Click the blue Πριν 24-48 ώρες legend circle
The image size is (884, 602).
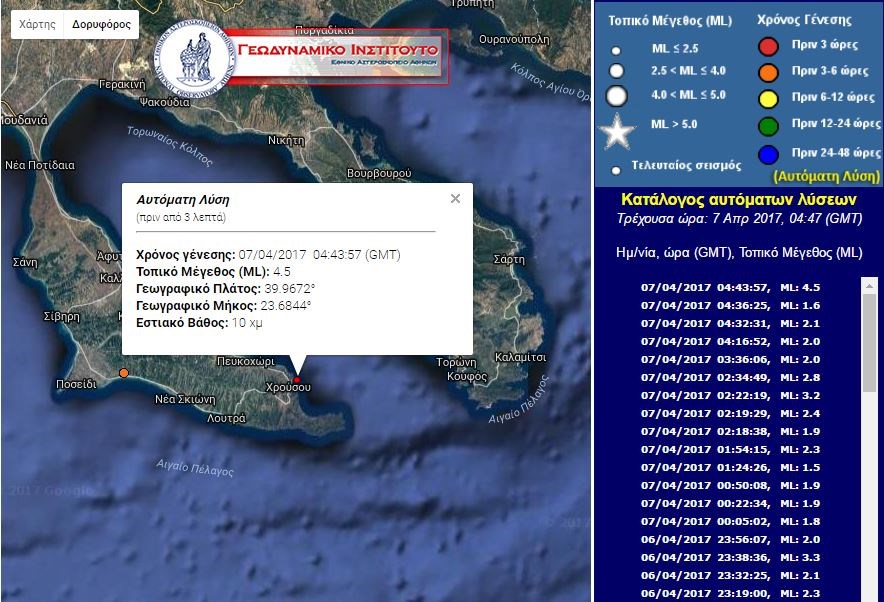[x=768, y=154]
